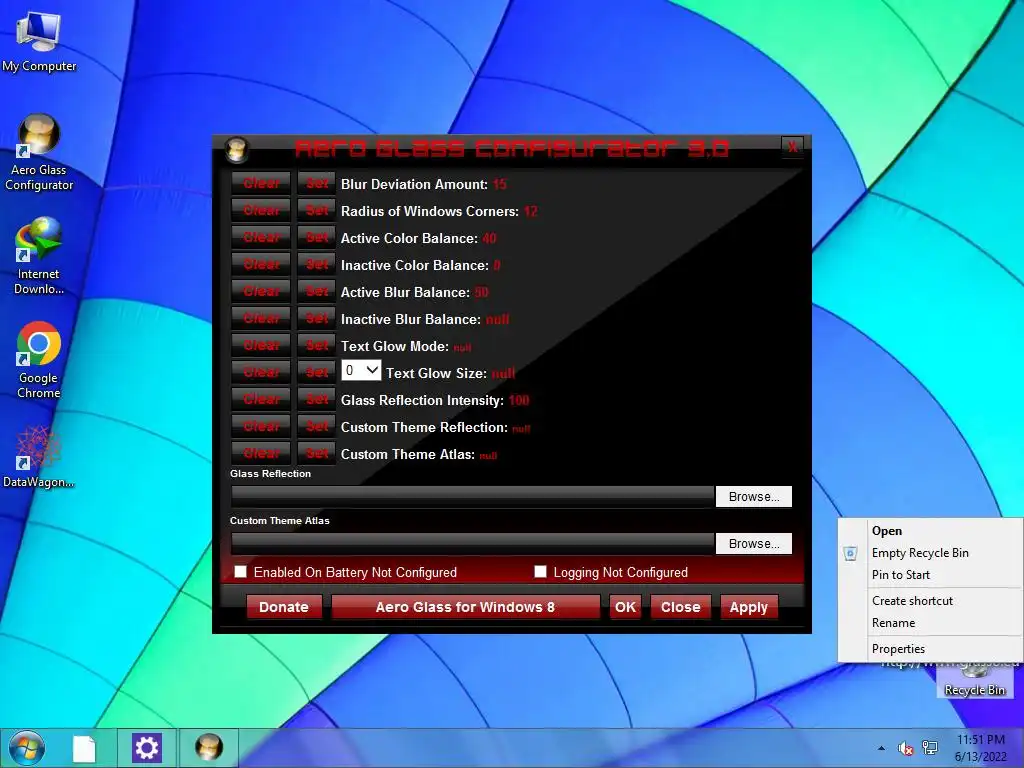Click the Close button
The height and width of the screenshot is (768, 1024).
point(680,607)
